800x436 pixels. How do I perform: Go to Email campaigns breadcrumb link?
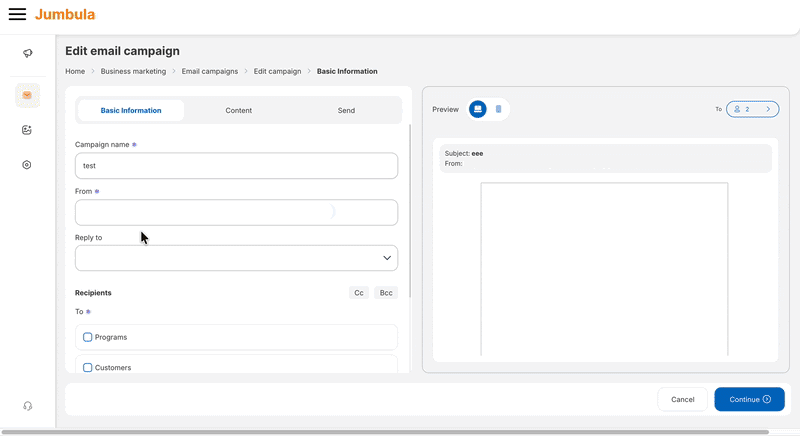210,72
